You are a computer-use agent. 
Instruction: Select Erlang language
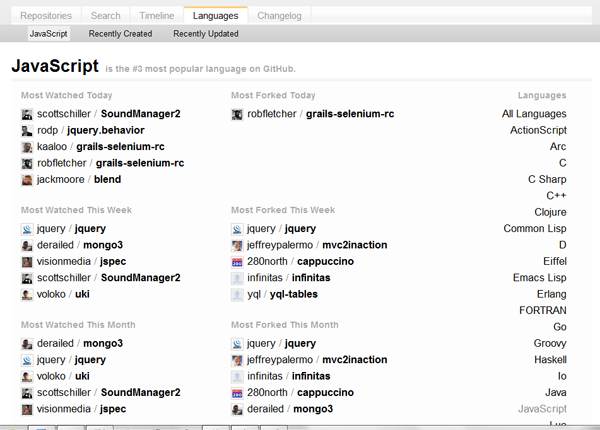pos(552,294)
